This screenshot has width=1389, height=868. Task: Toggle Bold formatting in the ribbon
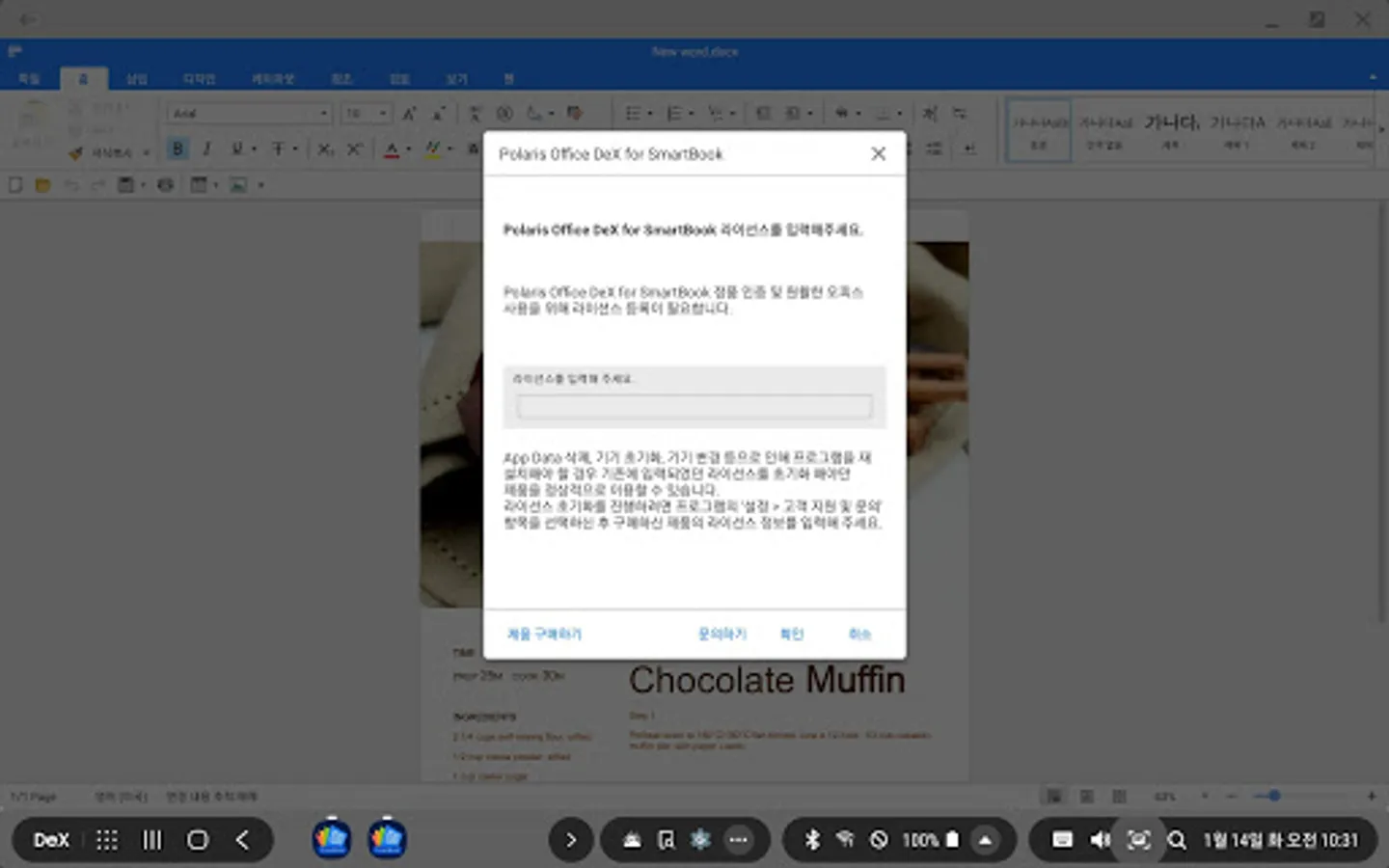(177, 149)
